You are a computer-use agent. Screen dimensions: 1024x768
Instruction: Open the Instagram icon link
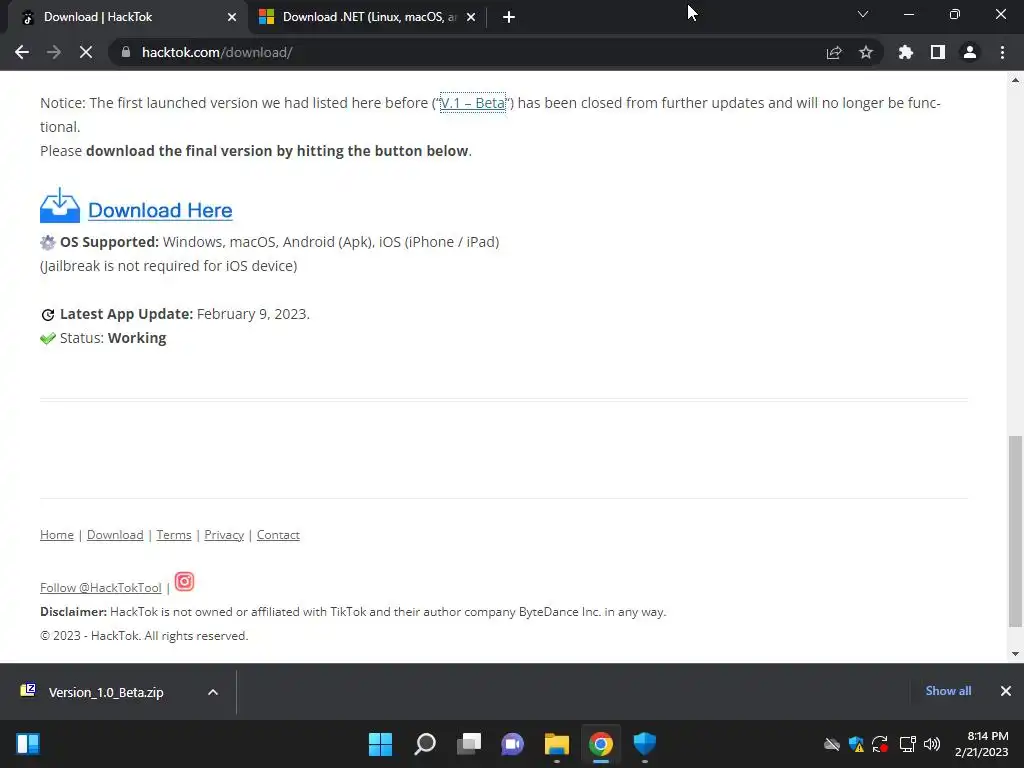click(x=185, y=581)
